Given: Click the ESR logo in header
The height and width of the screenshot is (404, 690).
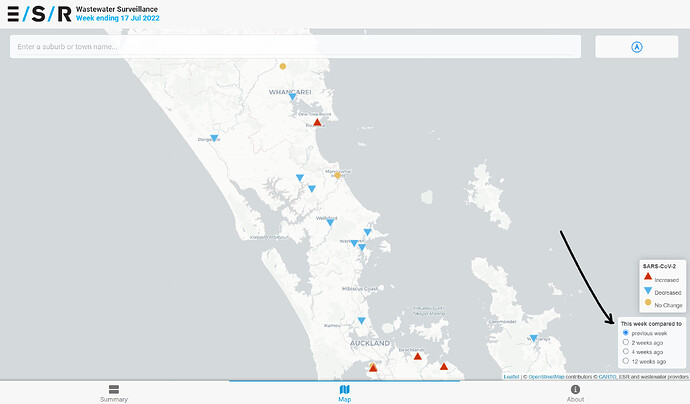Looking at the screenshot, I should [x=38, y=13].
